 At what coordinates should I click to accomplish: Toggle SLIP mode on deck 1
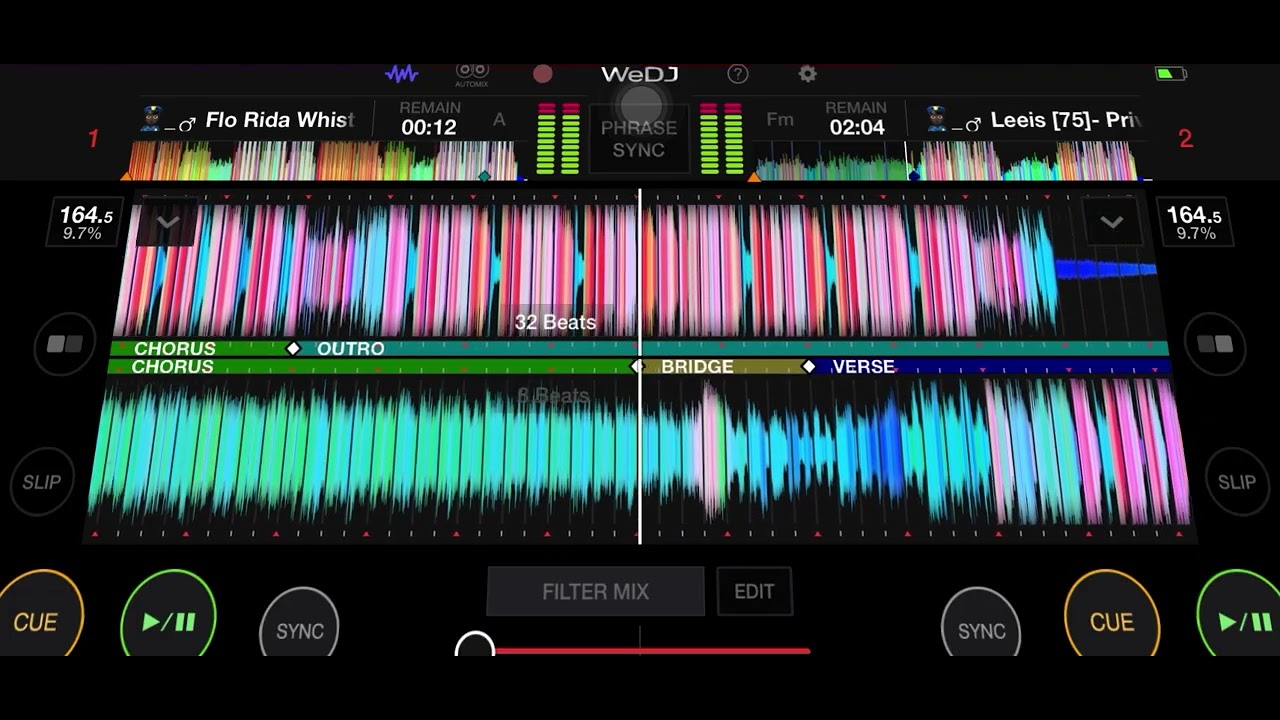(x=42, y=482)
